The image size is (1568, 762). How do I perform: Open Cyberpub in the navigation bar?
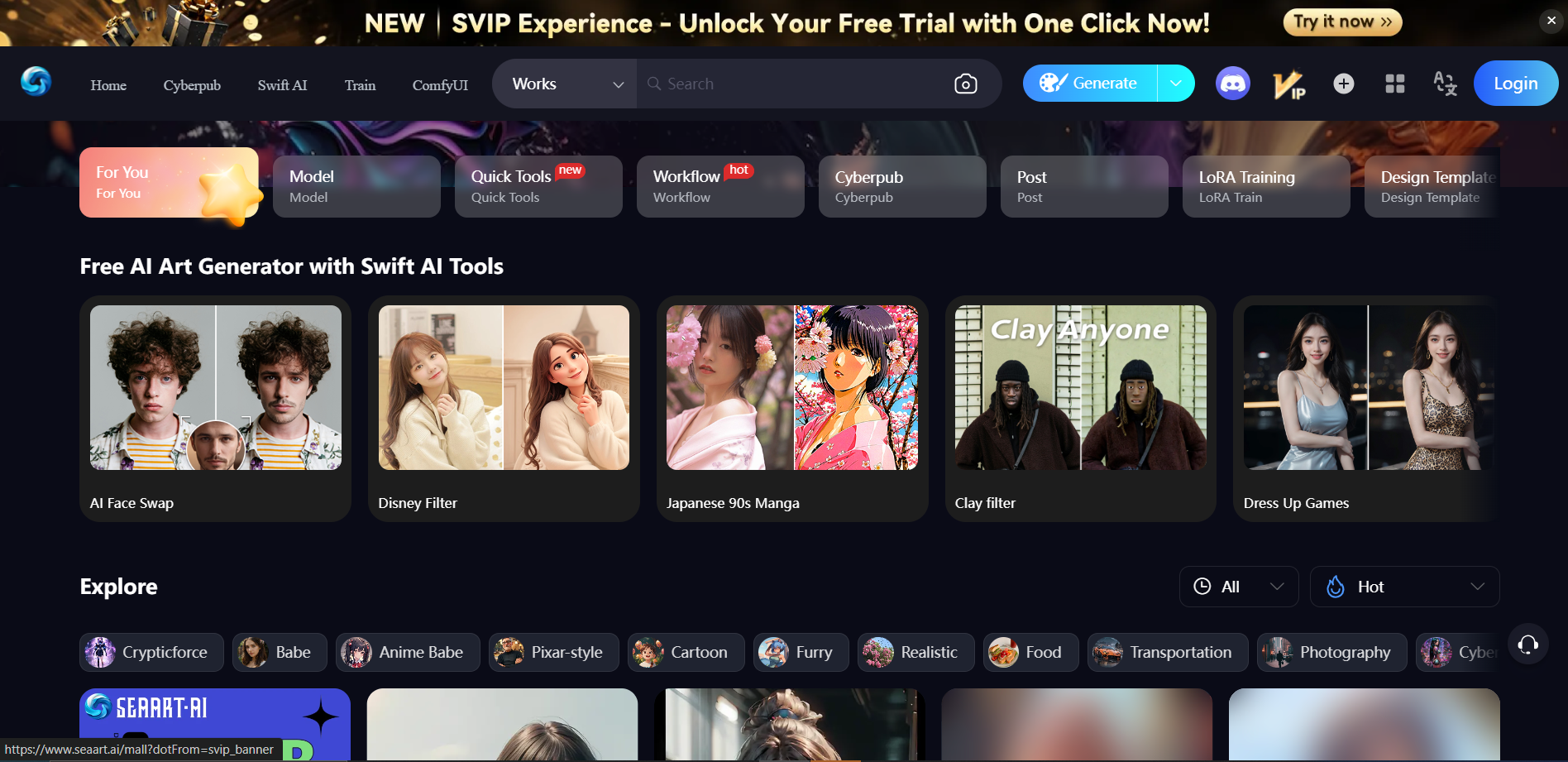(192, 85)
